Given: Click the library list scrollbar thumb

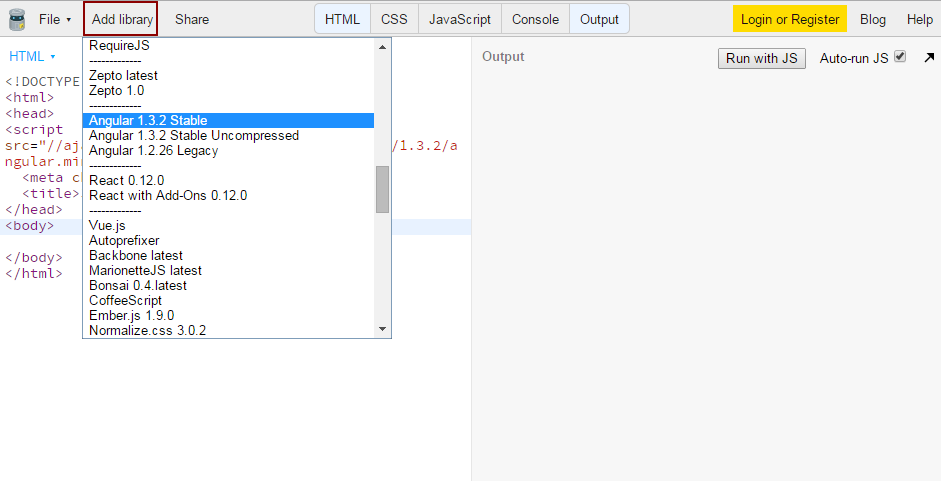Looking at the screenshot, I should click(382, 190).
